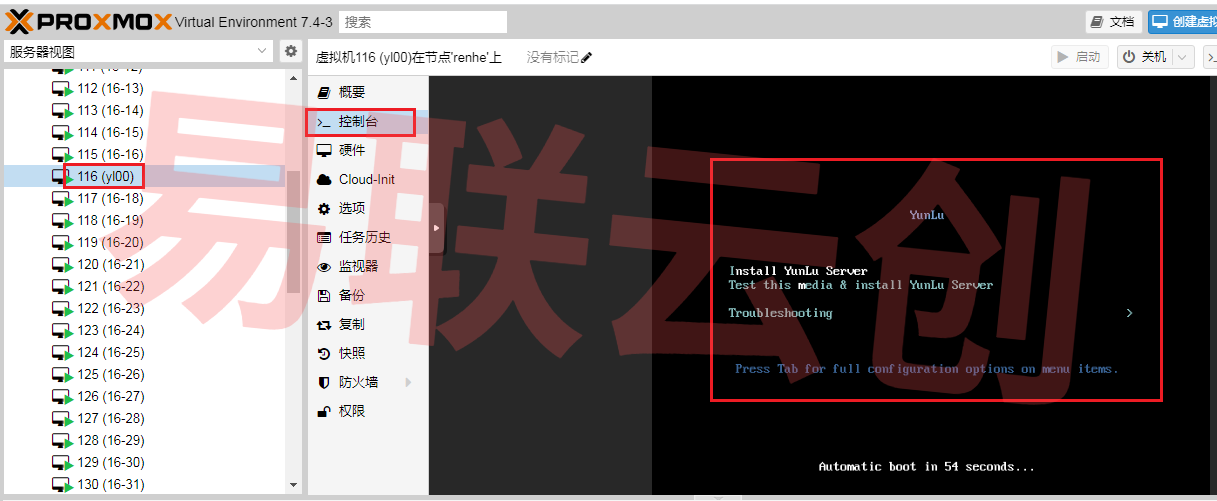Viewport: 1217px width, 501px height.
Task: Select VM 130 (16-31) in tree
Action: coord(110,484)
